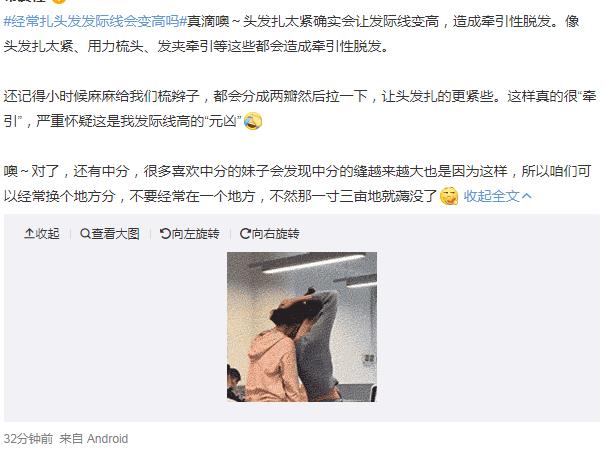Collapse post using chevron beside 收起全文
Screen dimensions: 605x468
[527, 196]
